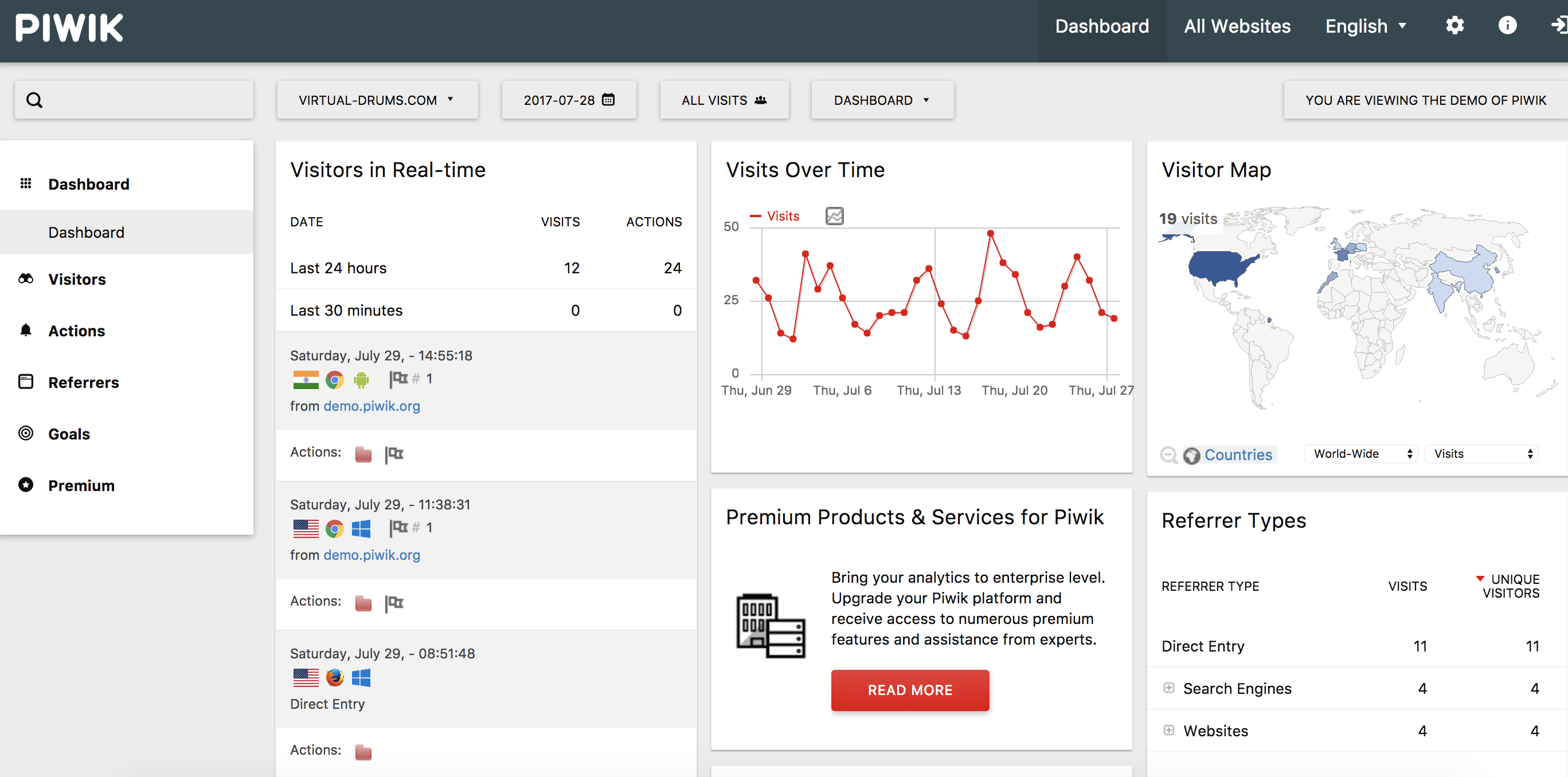The image size is (1568, 777).
Task: Click the Visitors binoculars icon
Action: [x=26, y=278]
